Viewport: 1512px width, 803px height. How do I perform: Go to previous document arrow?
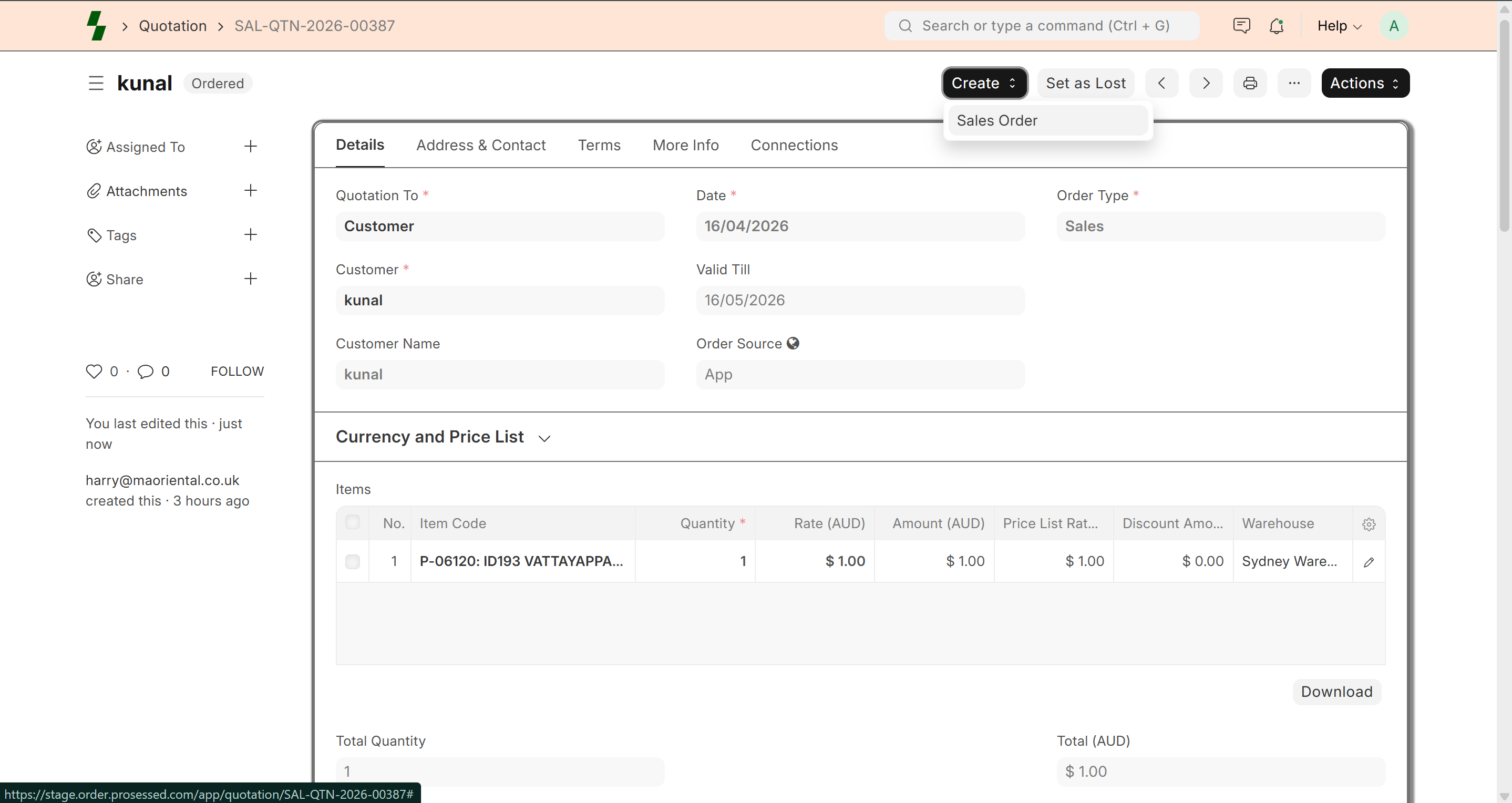coord(1161,83)
